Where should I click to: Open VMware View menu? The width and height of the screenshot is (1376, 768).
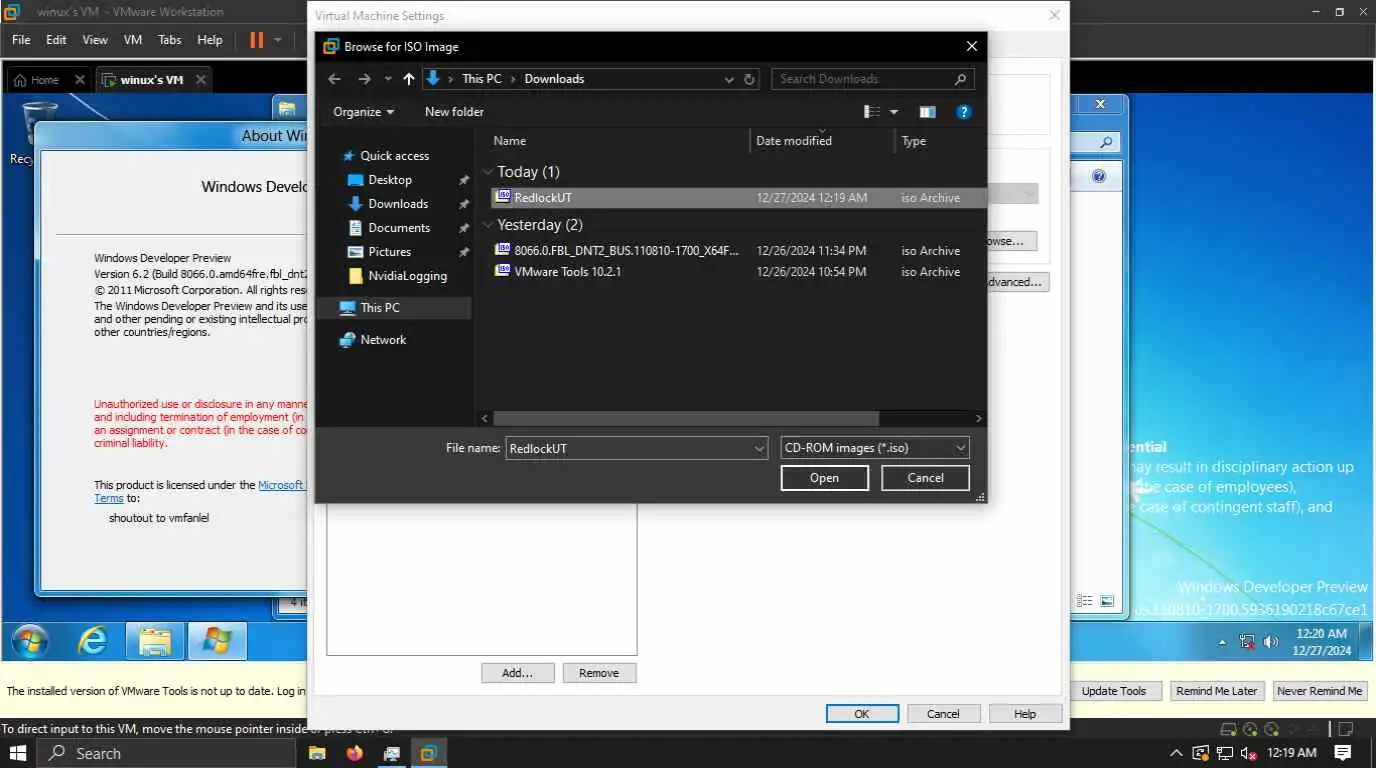pos(95,40)
